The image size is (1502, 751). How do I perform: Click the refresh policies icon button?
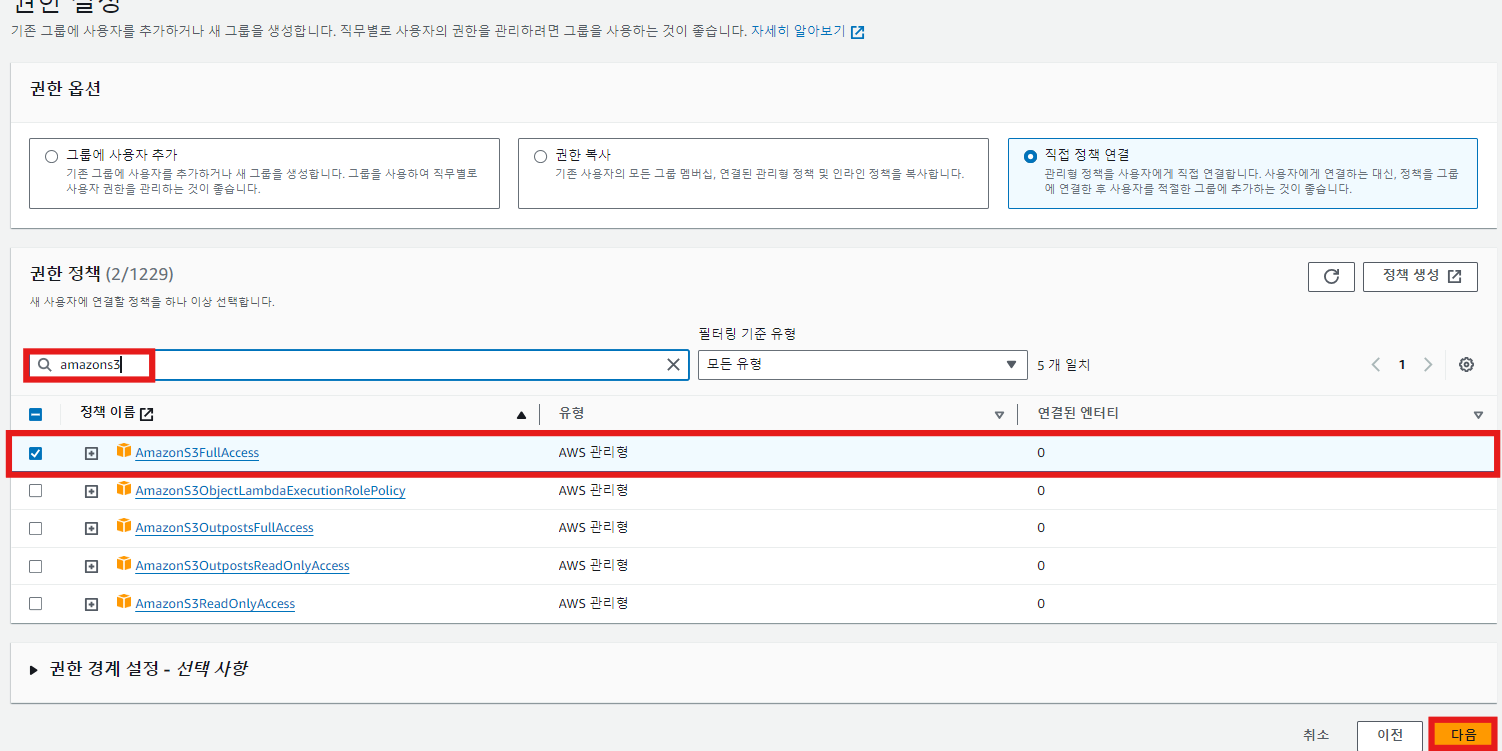pos(1331,277)
